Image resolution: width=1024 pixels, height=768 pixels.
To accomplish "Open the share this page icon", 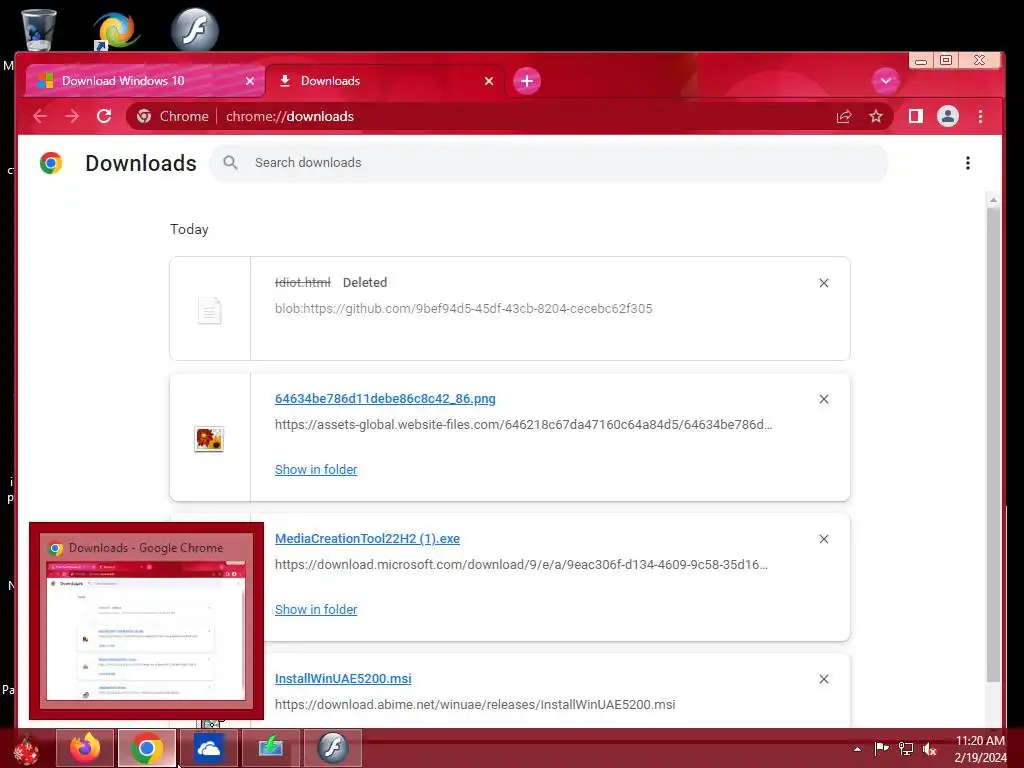I will (844, 116).
